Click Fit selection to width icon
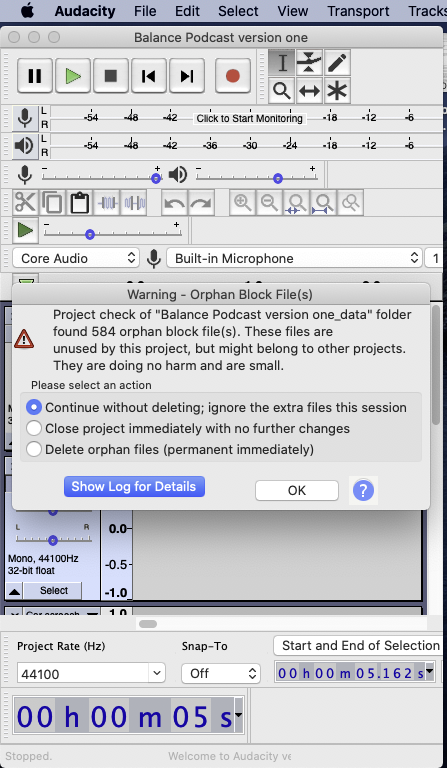 click(297, 202)
